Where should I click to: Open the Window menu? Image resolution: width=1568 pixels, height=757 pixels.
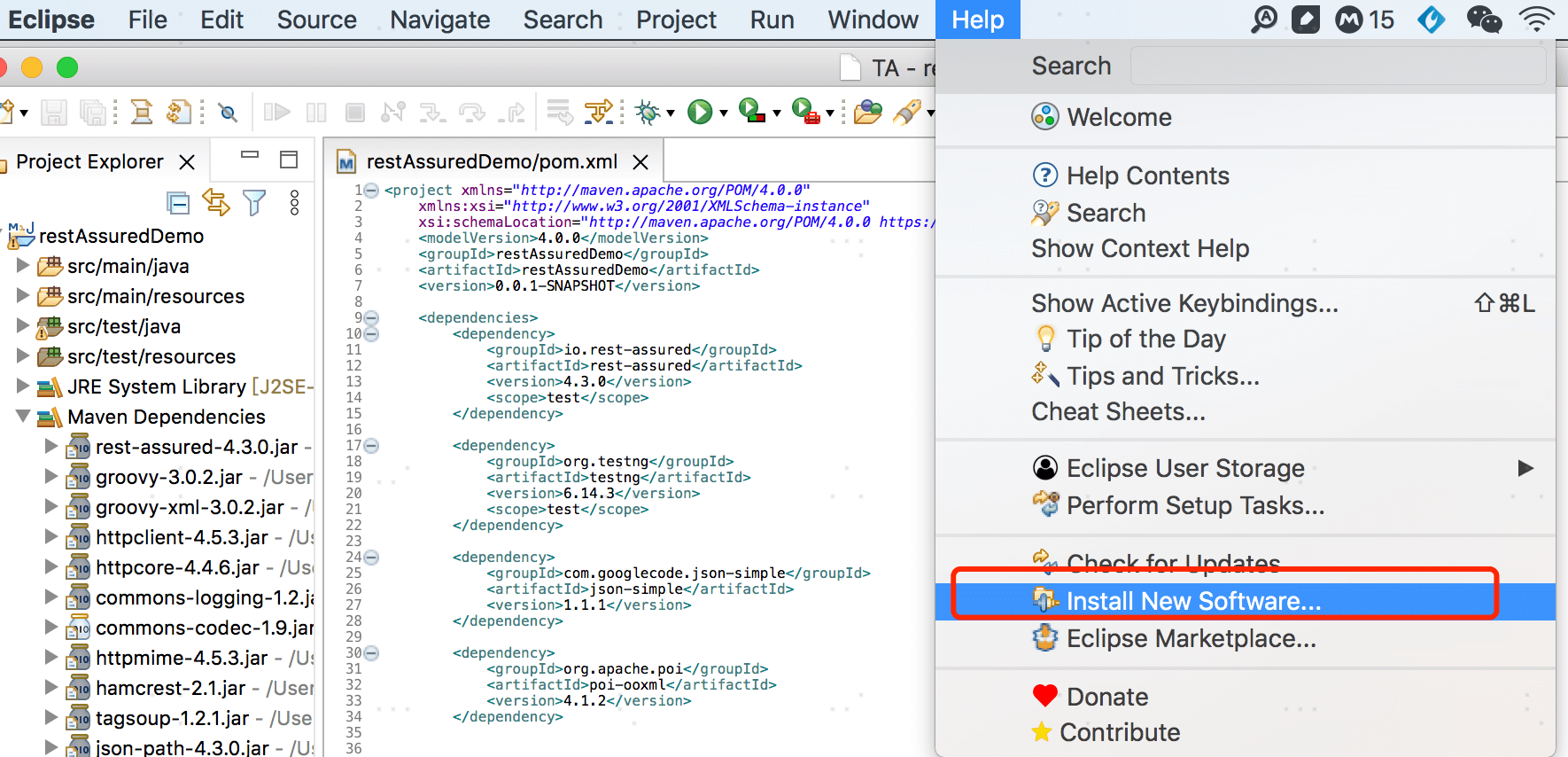[x=873, y=20]
